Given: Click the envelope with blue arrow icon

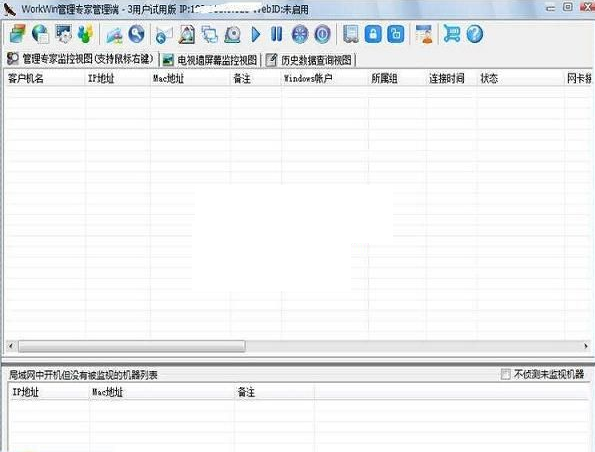Looking at the screenshot, I should pos(164,35).
